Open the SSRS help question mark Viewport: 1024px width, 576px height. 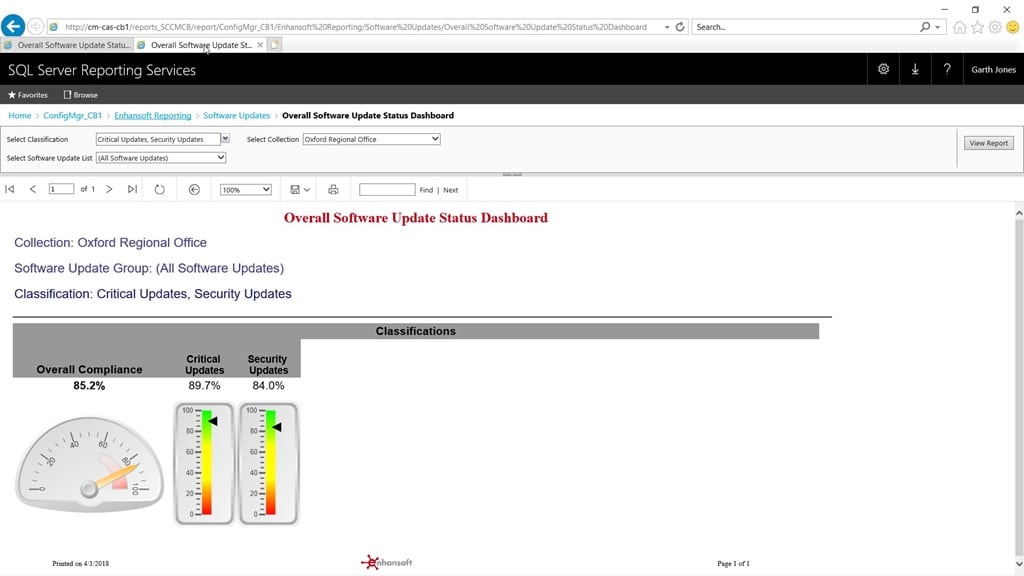pyautogui.click(x=947, y=69)
